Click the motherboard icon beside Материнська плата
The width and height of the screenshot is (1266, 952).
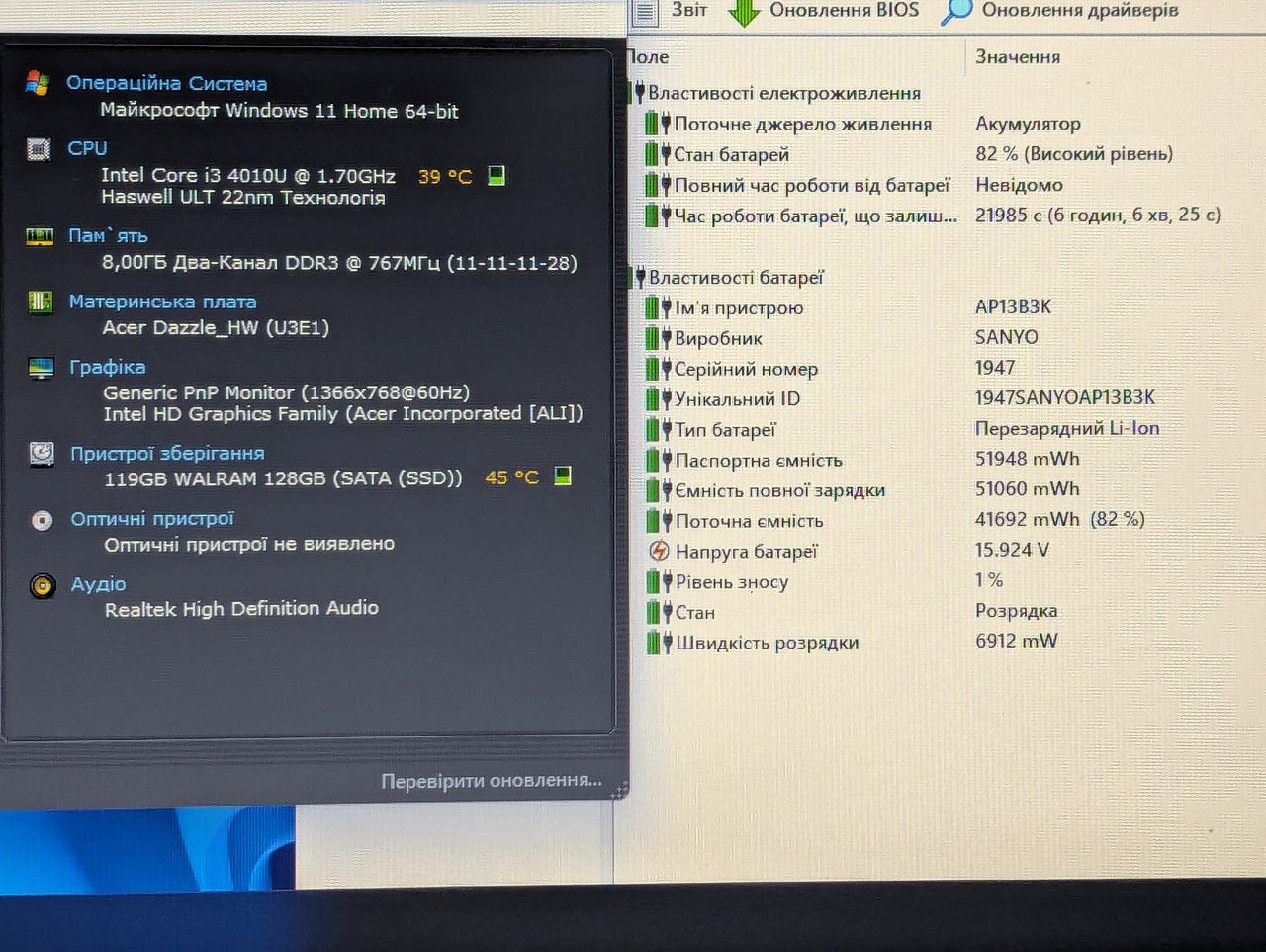click(41, 302)
